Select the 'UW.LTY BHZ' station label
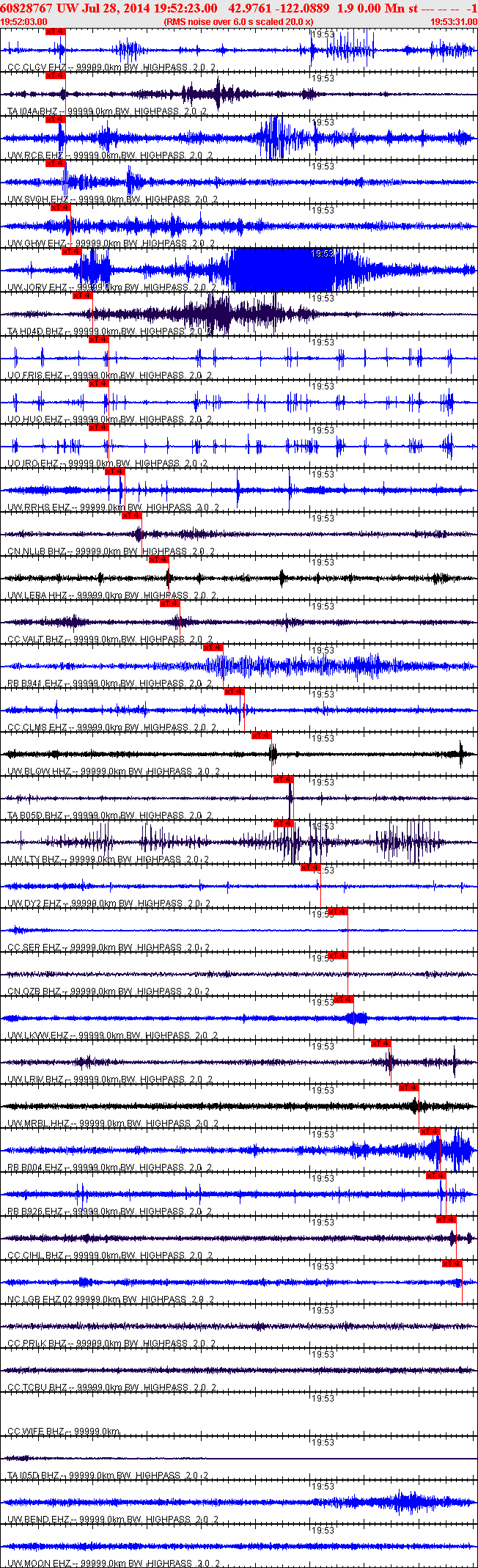Screen dimensions: 478x1568 click(x=34, y=860)
